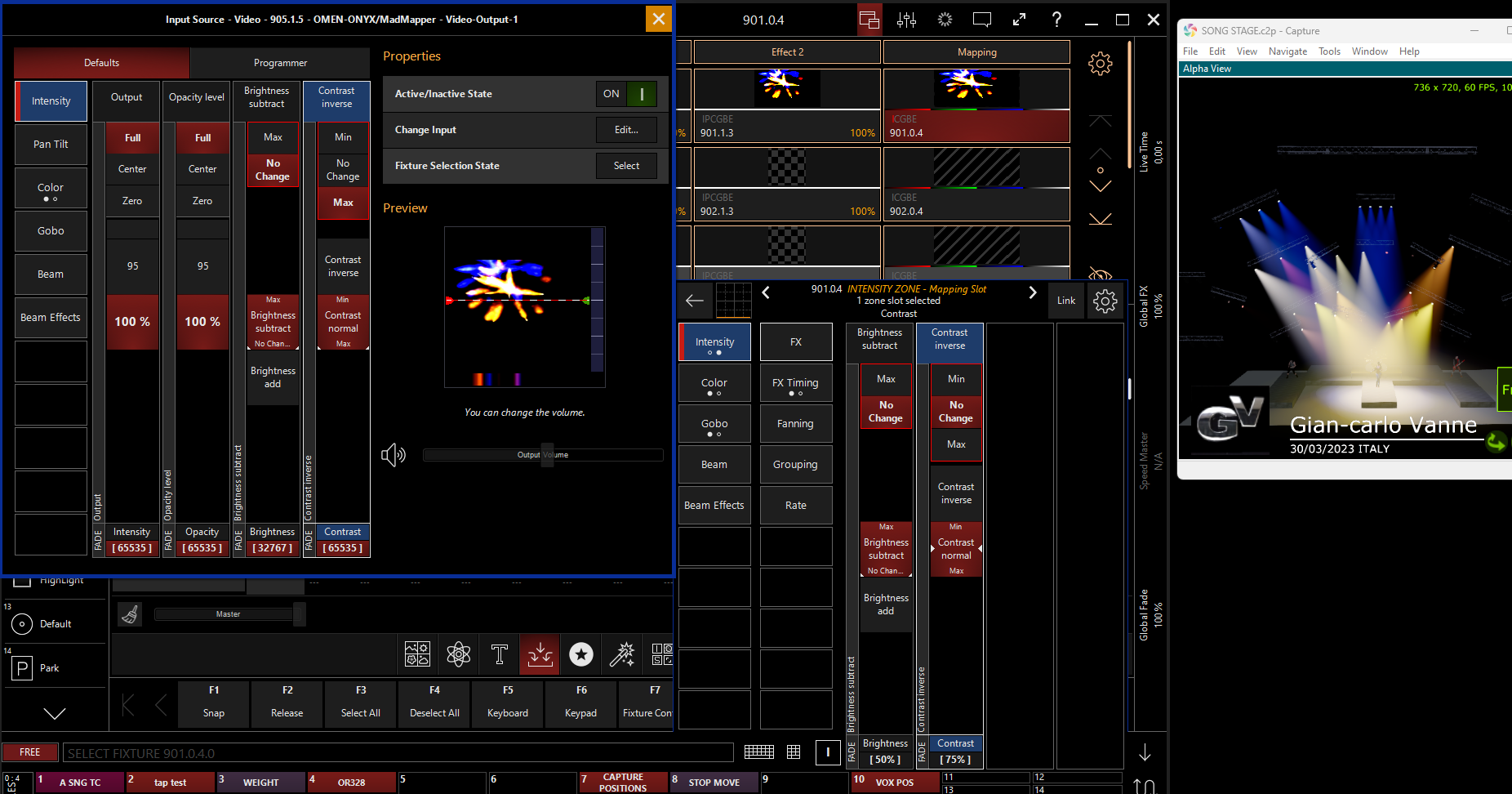
Task: Click the back arrow in zone slot panel
Action: pyautogui.click(x=695, y=301)
